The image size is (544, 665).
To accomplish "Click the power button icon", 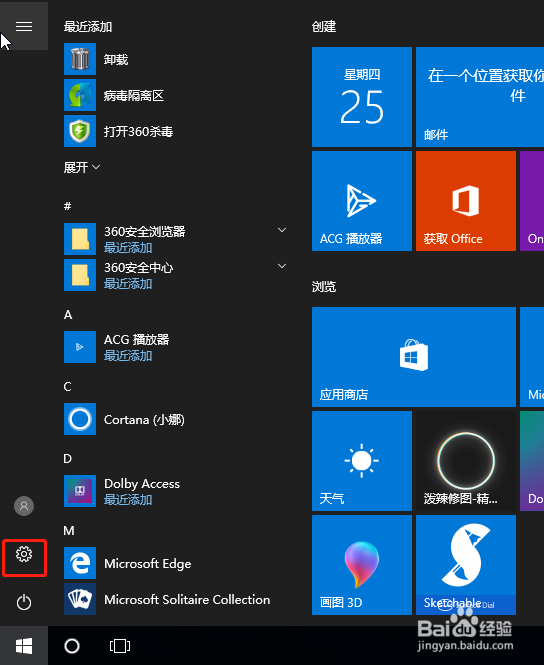I will (x=24, y=602).
